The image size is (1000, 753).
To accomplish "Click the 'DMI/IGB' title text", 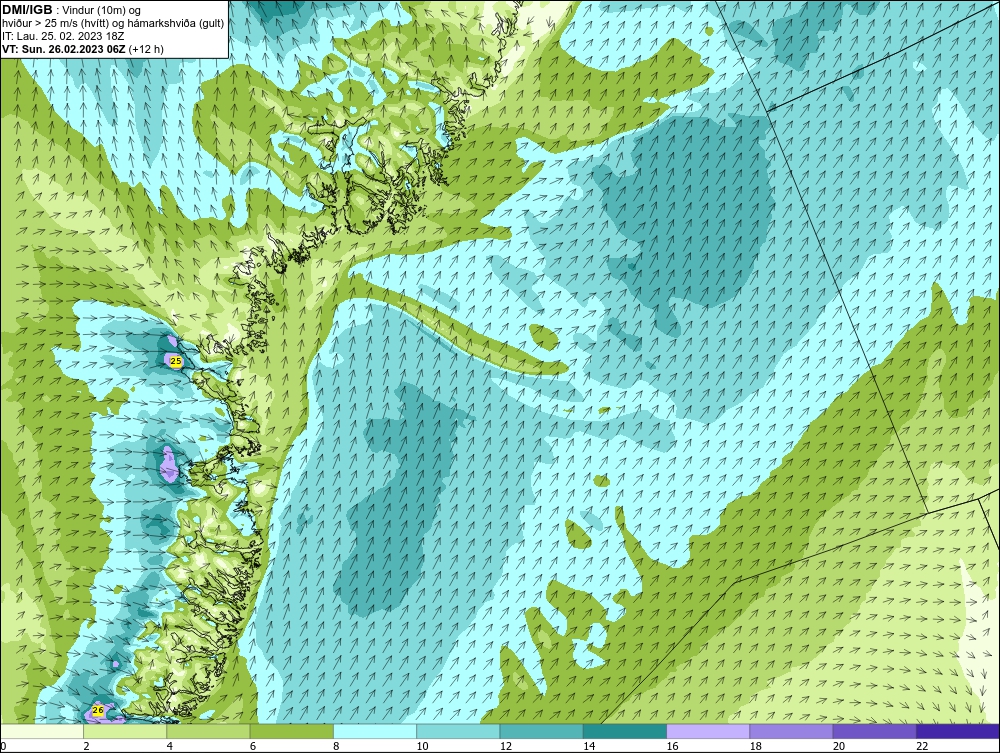I will click(x=27, y=10).
